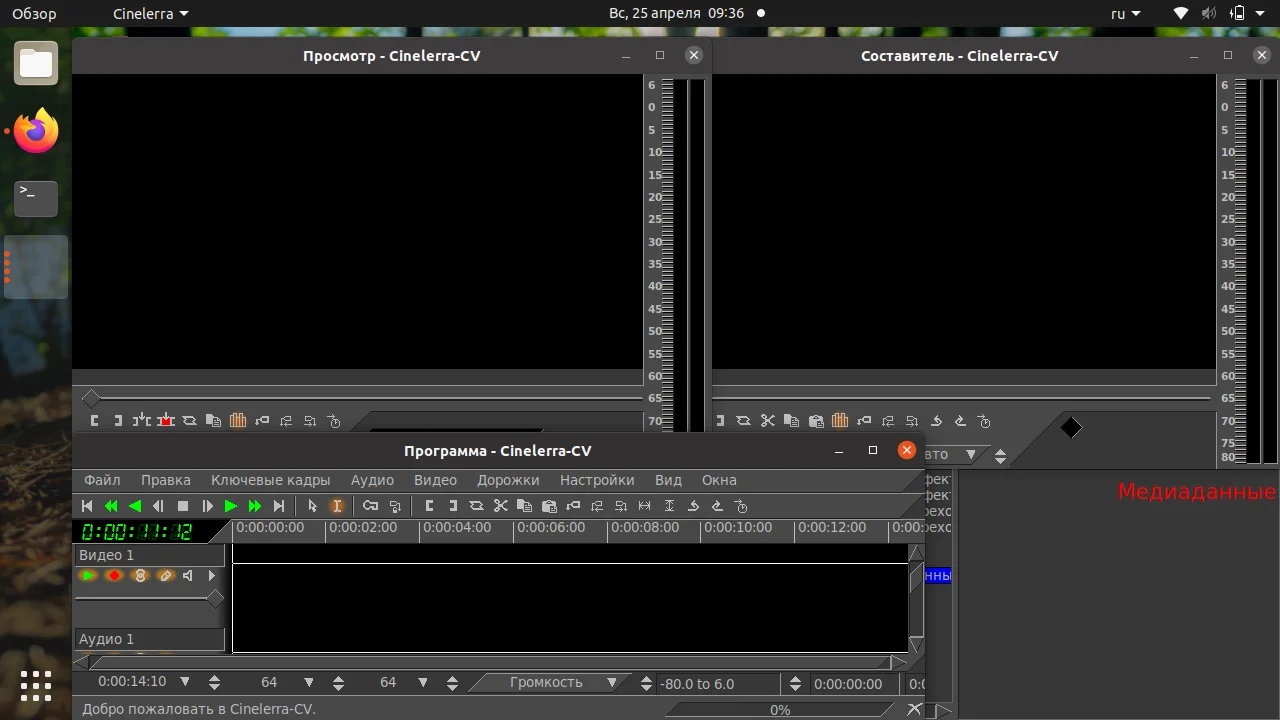Click the overwrite icon in Viewer toolbar

point(166,421)
